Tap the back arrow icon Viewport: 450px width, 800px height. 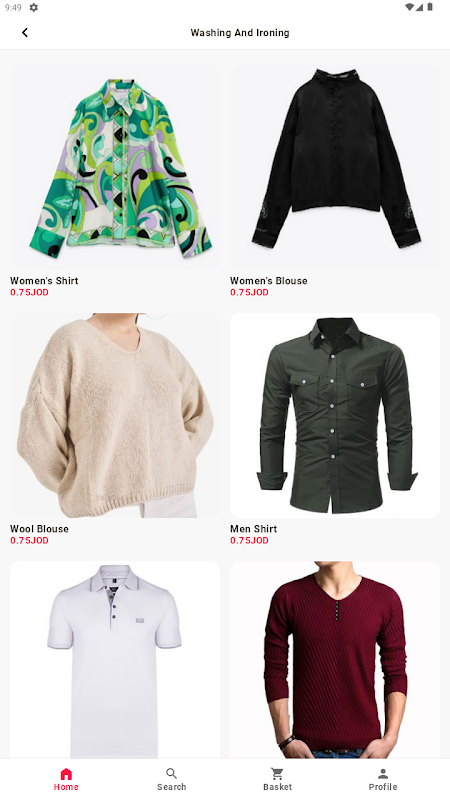[x=24, y=33]
